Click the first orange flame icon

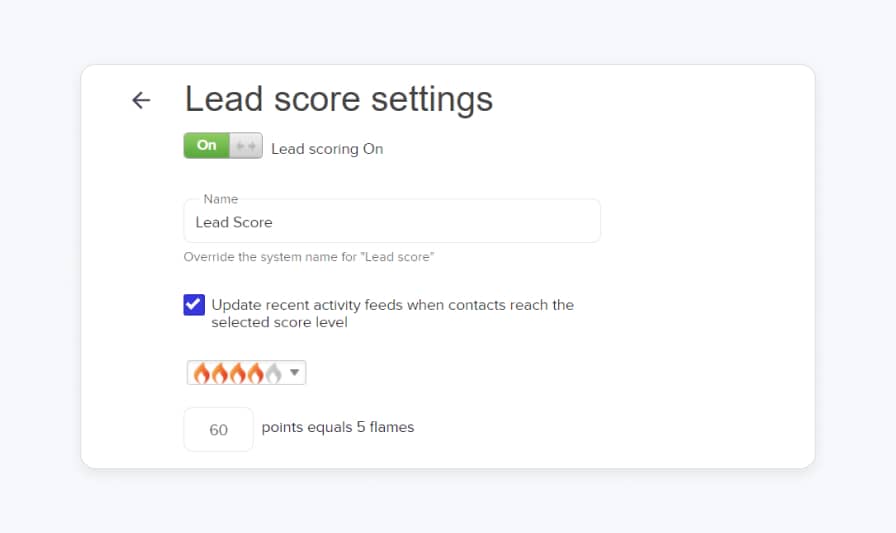pyautogui.click(x=201, y=373)
